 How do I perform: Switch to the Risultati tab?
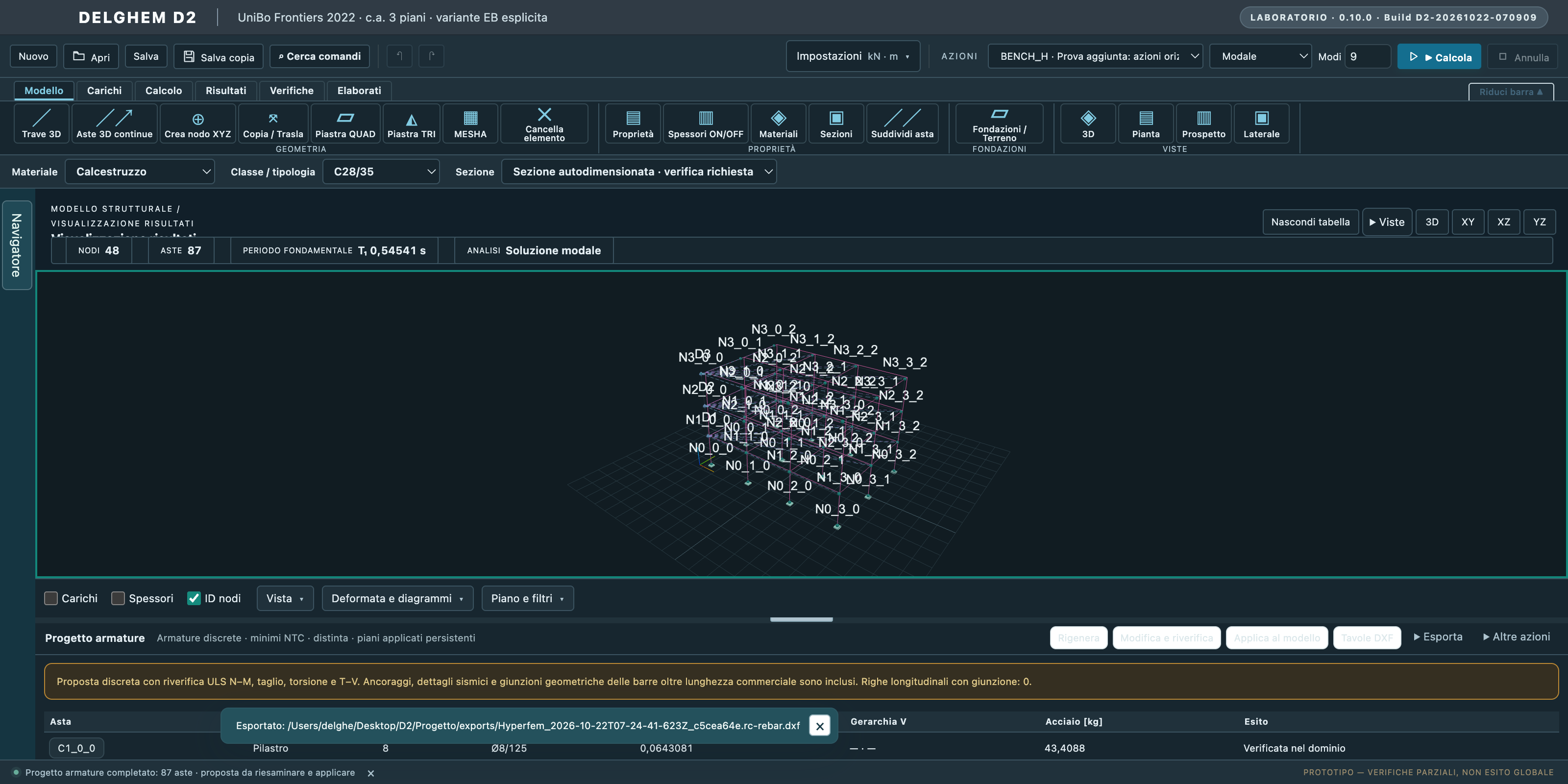pos(226,91)
